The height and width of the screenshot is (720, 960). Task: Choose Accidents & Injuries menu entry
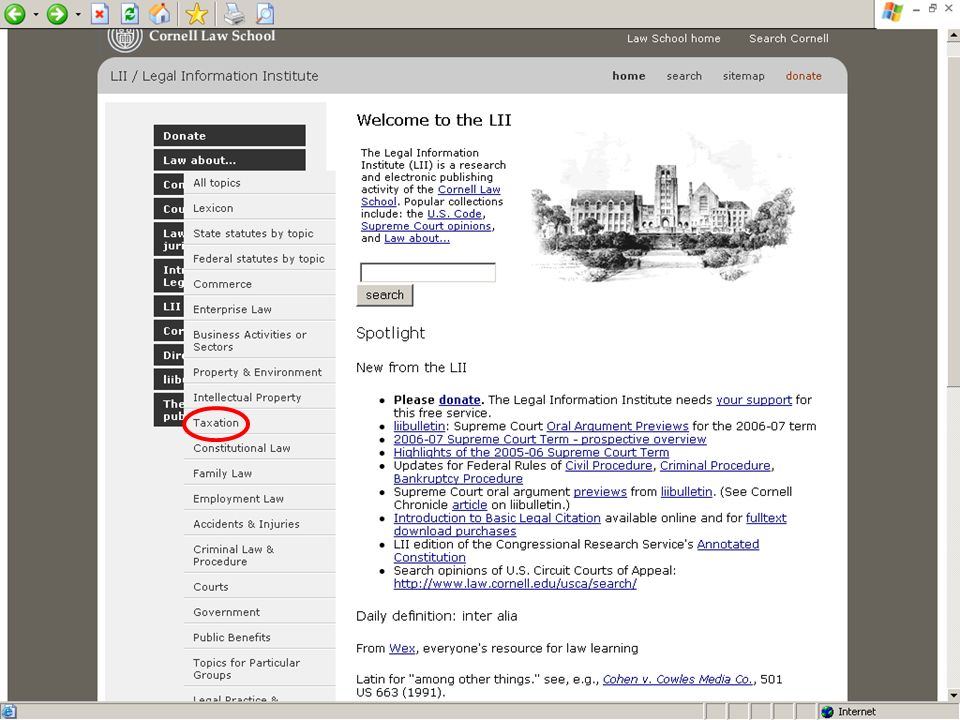[x=260, y=524]
